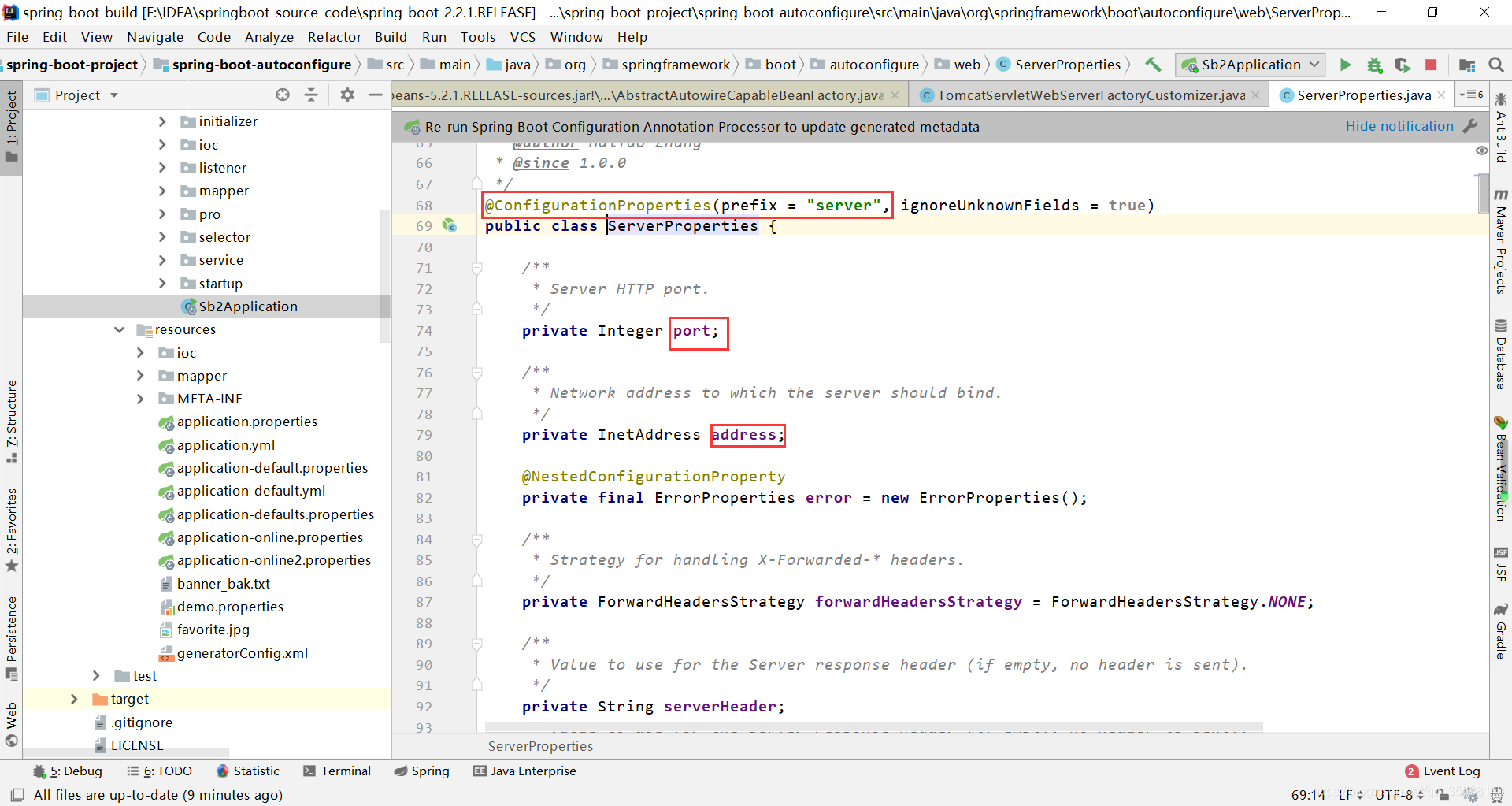Open the Web tool window
Image resolution: width=1512 pixels, height=806 pixels.
click(x=12, y=724)
